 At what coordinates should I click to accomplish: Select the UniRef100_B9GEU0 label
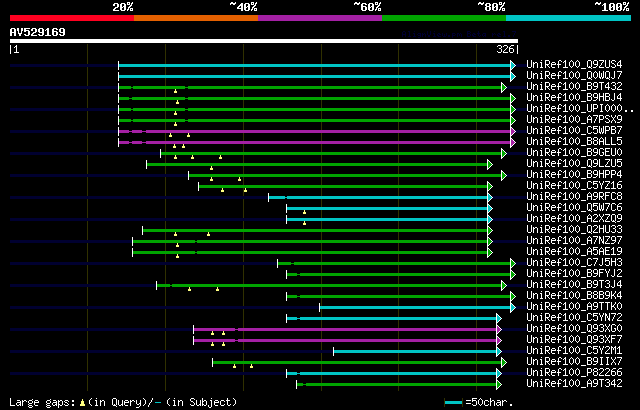[x=574, y=153]
